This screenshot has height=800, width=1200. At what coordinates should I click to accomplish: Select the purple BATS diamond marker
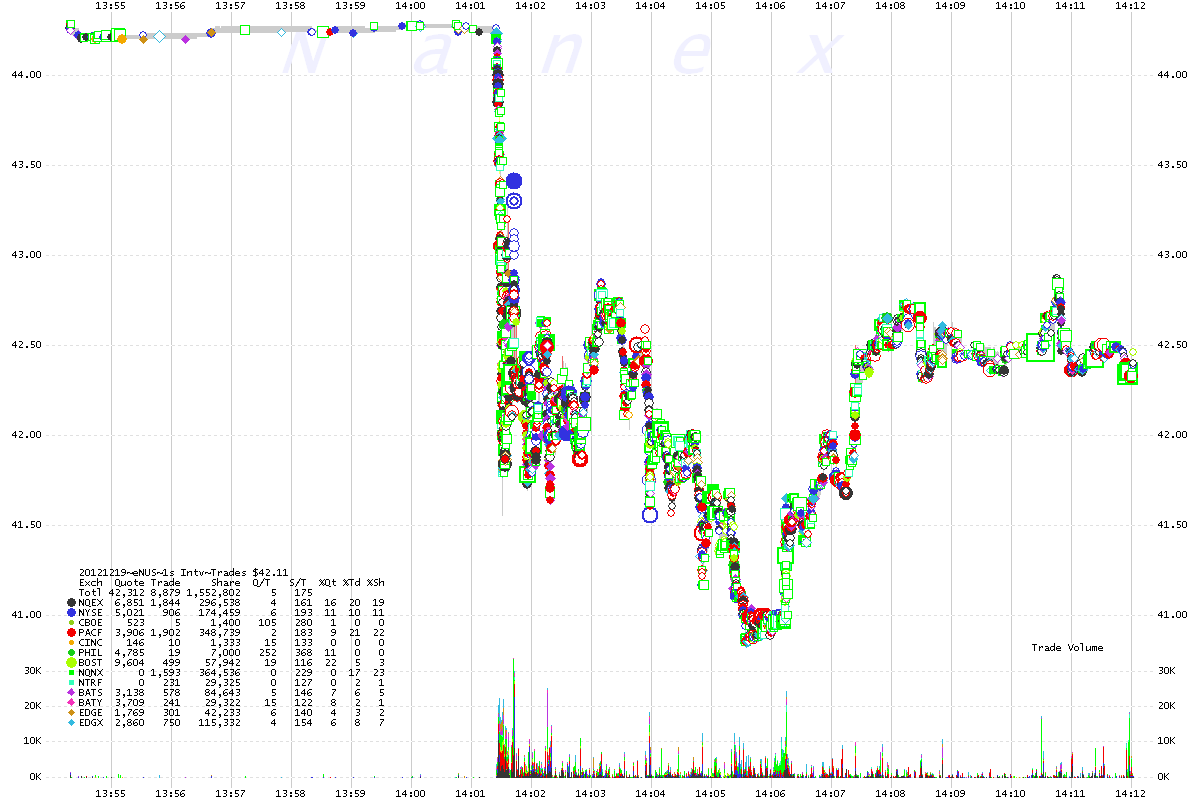[x=70, y=692]
